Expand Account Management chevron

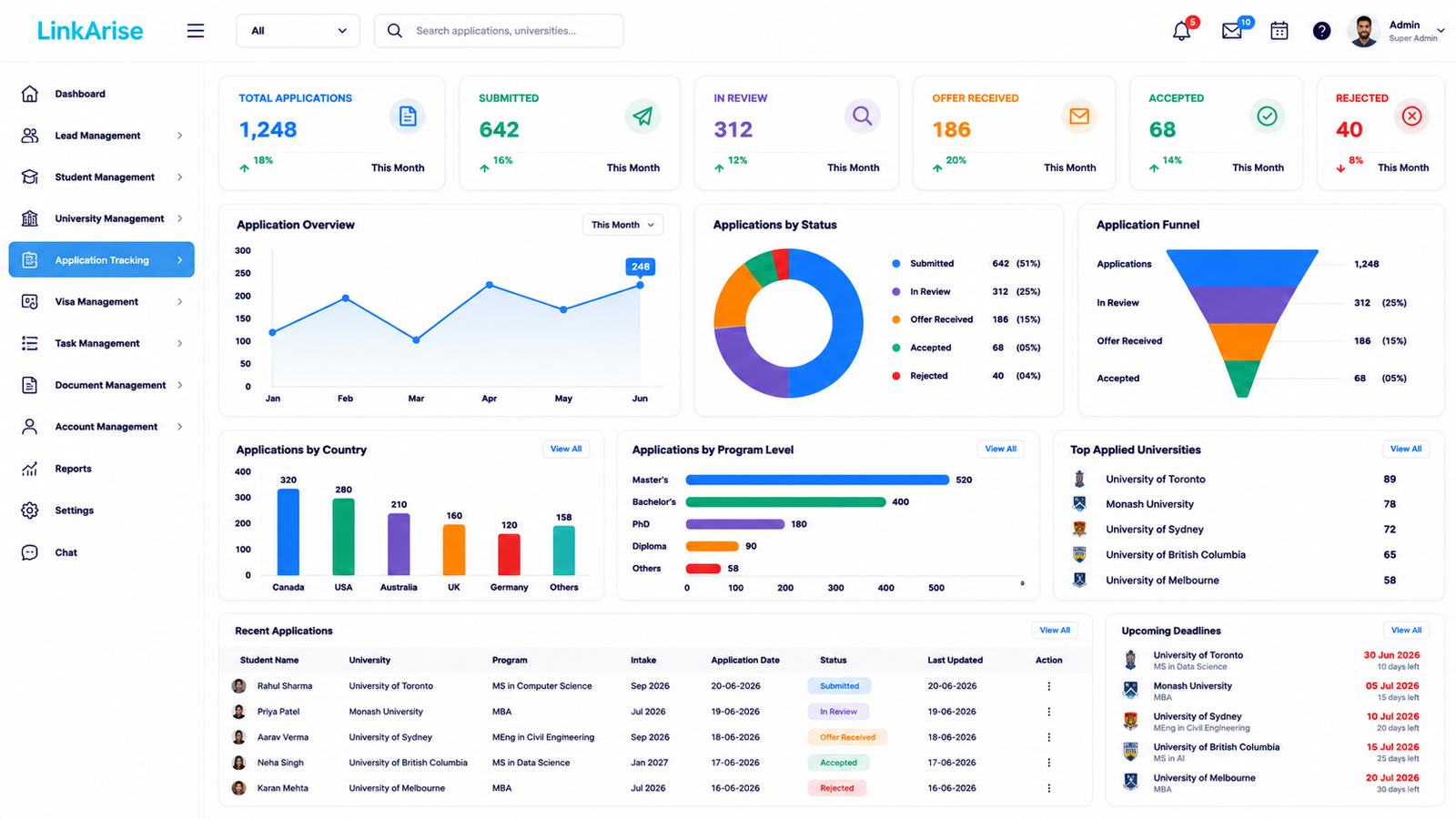pos(179,427)
